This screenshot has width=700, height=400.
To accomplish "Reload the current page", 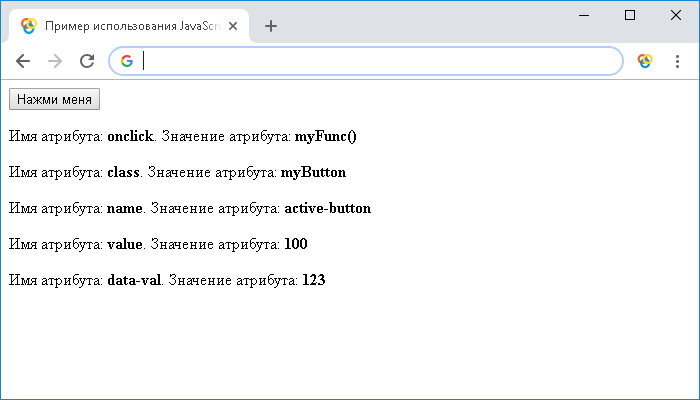I will click(x=87, y=61).
